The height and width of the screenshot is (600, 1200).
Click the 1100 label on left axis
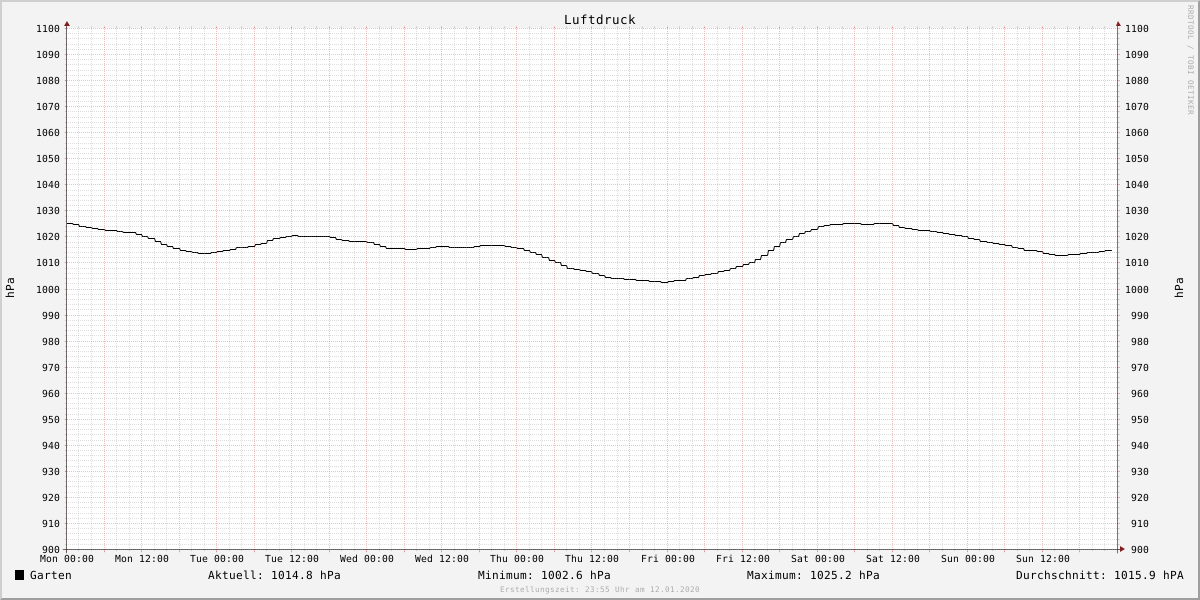[48, 29]
